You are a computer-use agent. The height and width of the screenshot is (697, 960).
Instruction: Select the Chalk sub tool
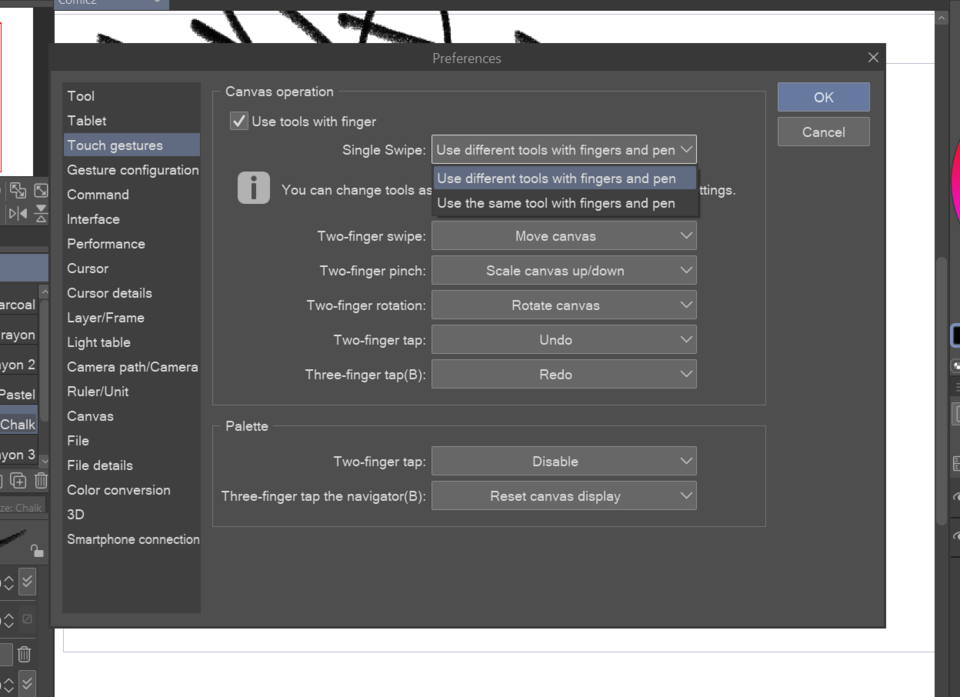pyautogui.click(x=19, y=424)
